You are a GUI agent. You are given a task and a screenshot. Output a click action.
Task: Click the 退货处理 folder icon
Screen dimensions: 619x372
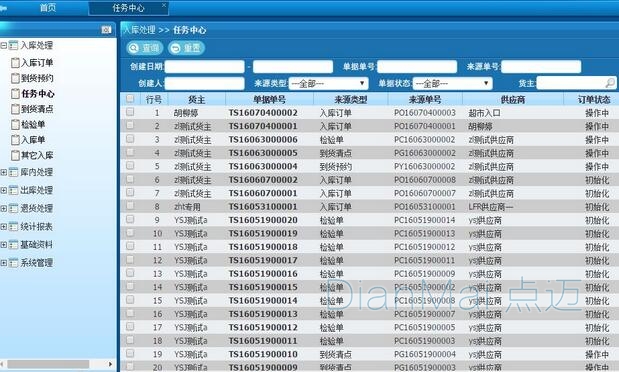coord(13,209)
